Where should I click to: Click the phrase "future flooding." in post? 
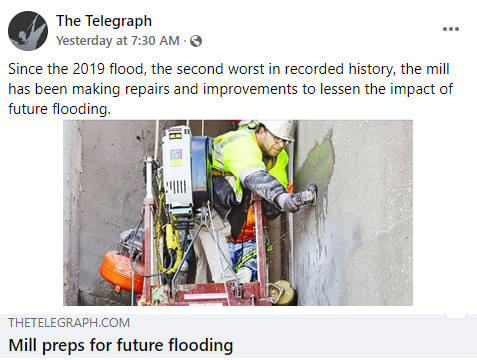[59, 109]
